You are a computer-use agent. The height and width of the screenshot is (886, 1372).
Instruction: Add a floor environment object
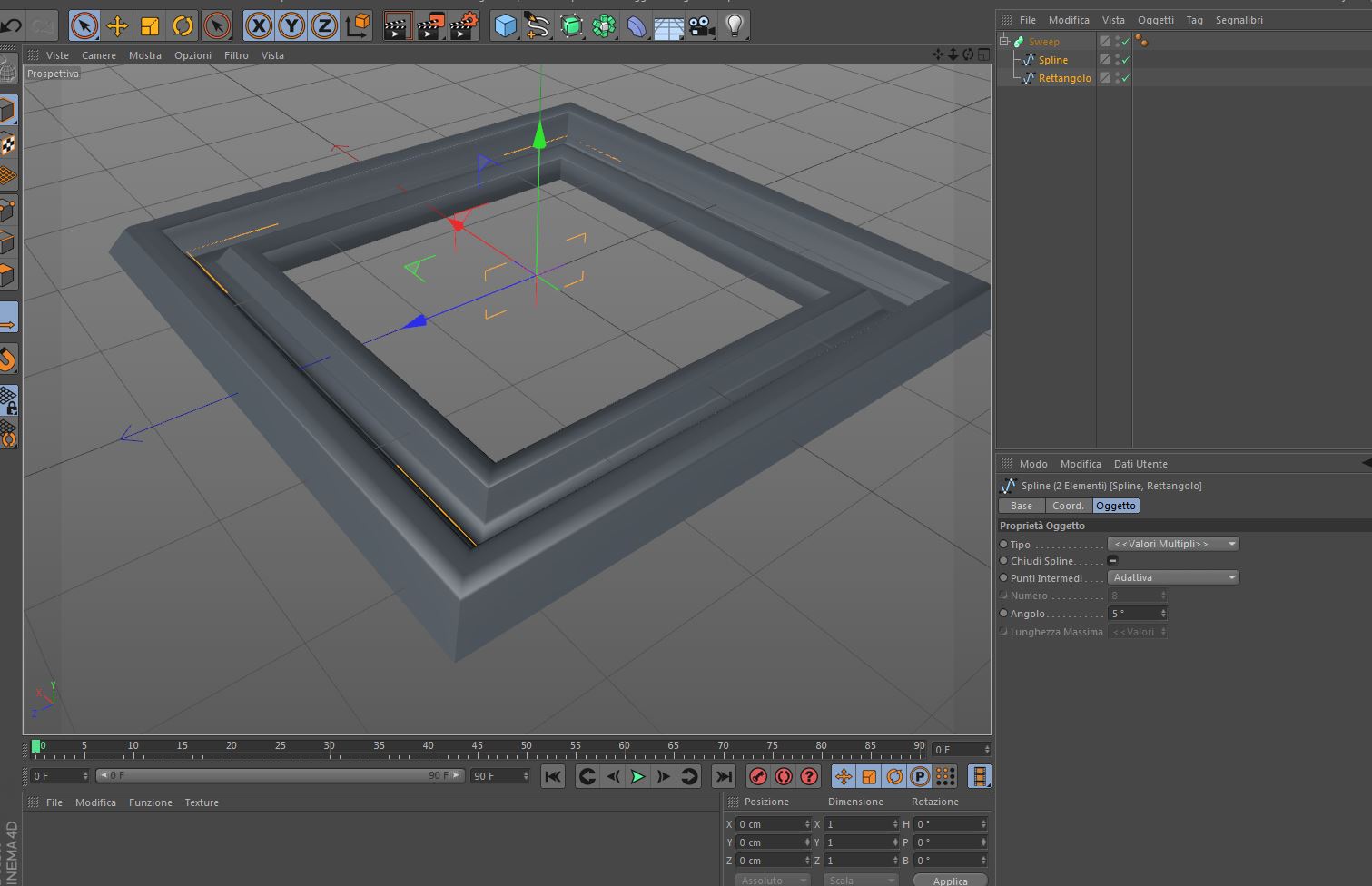pyautogui.click(x=669, y=26)
